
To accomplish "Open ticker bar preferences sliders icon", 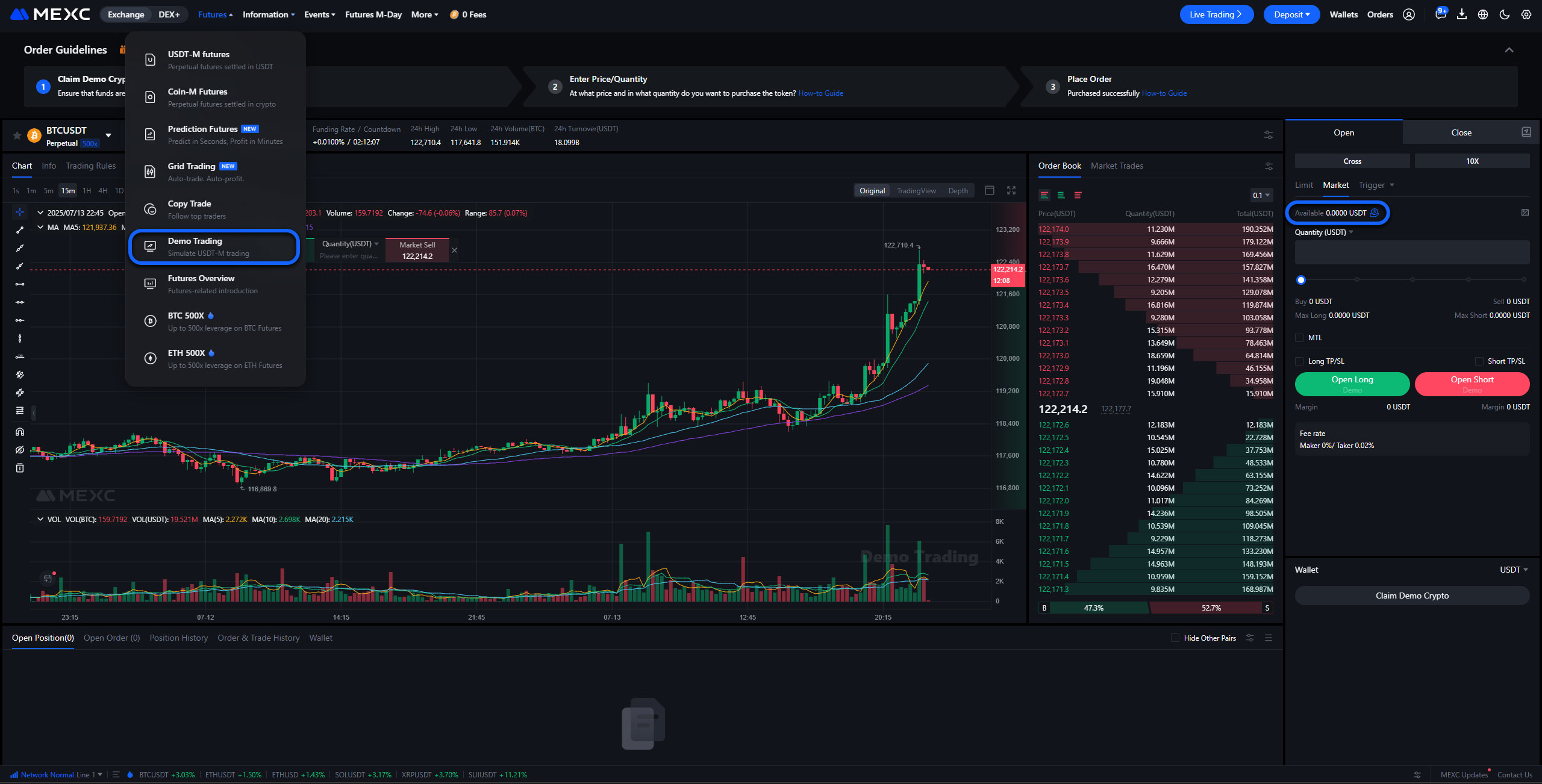I will pyautogui.click(x=1269, y=135).
